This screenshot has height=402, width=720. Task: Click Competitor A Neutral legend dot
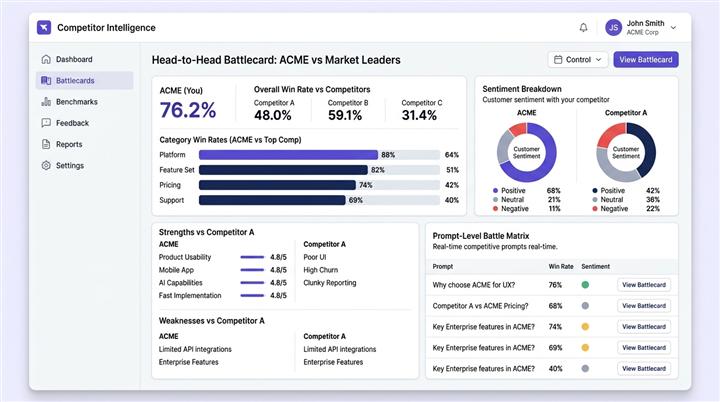595,200
